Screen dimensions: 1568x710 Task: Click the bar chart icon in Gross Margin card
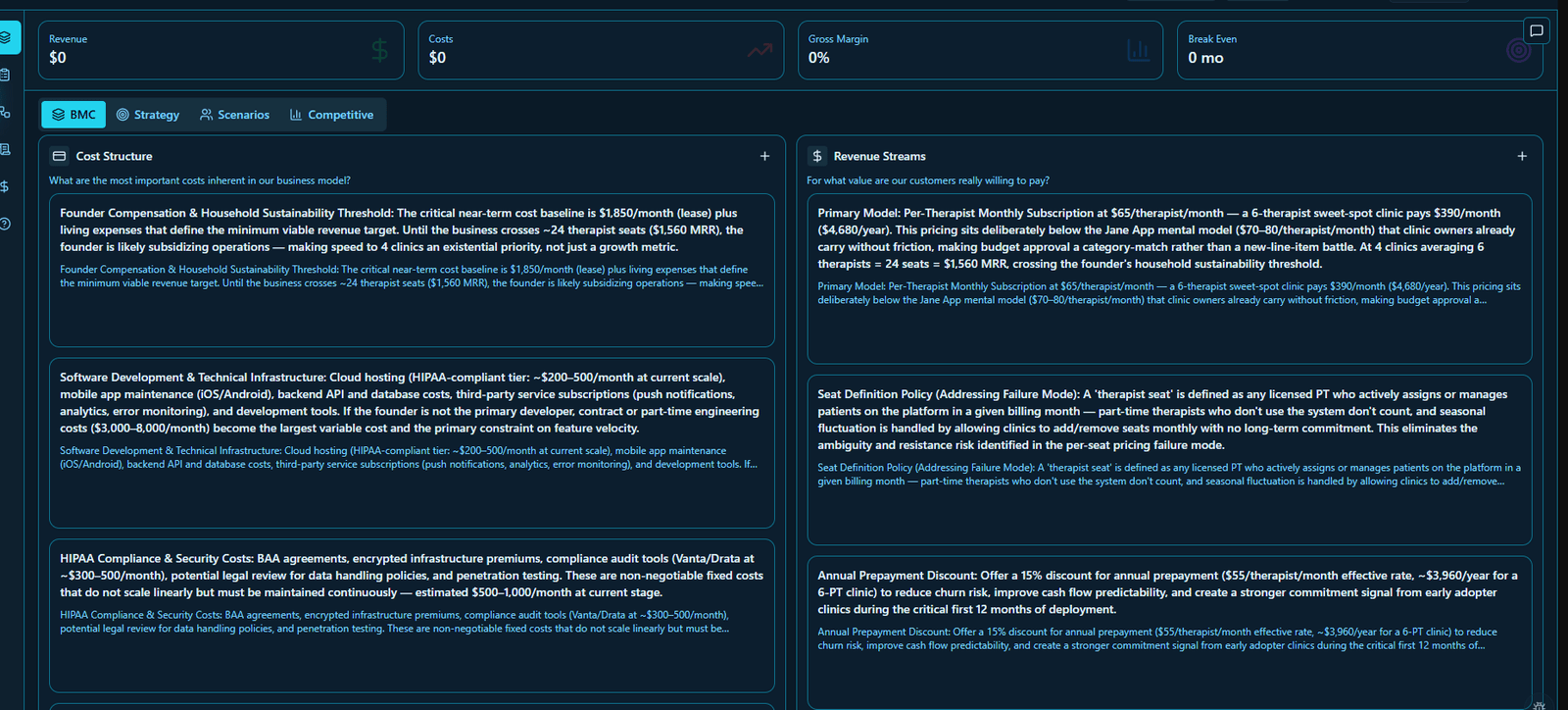(1139, 50)
